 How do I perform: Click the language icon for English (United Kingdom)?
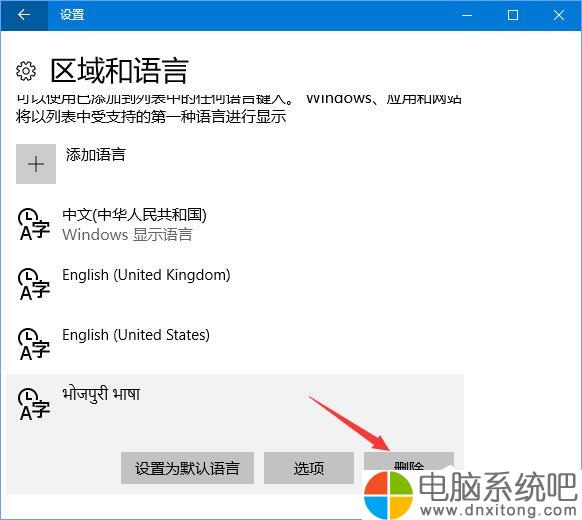coord(34,284)
